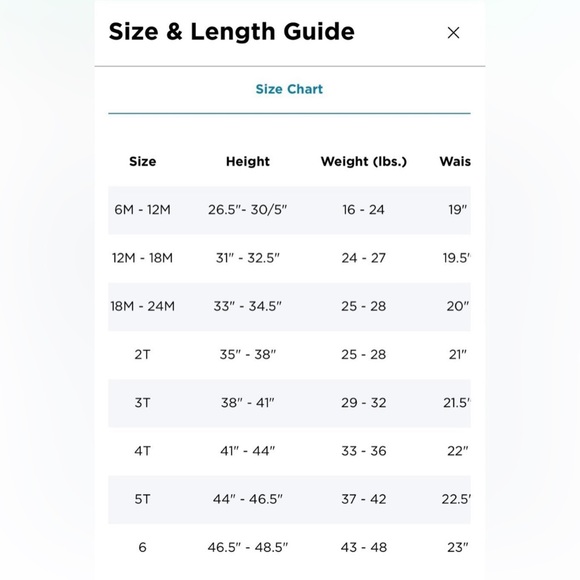Click the 46.5" - 48.5" height cell

[x=247, y=547]
